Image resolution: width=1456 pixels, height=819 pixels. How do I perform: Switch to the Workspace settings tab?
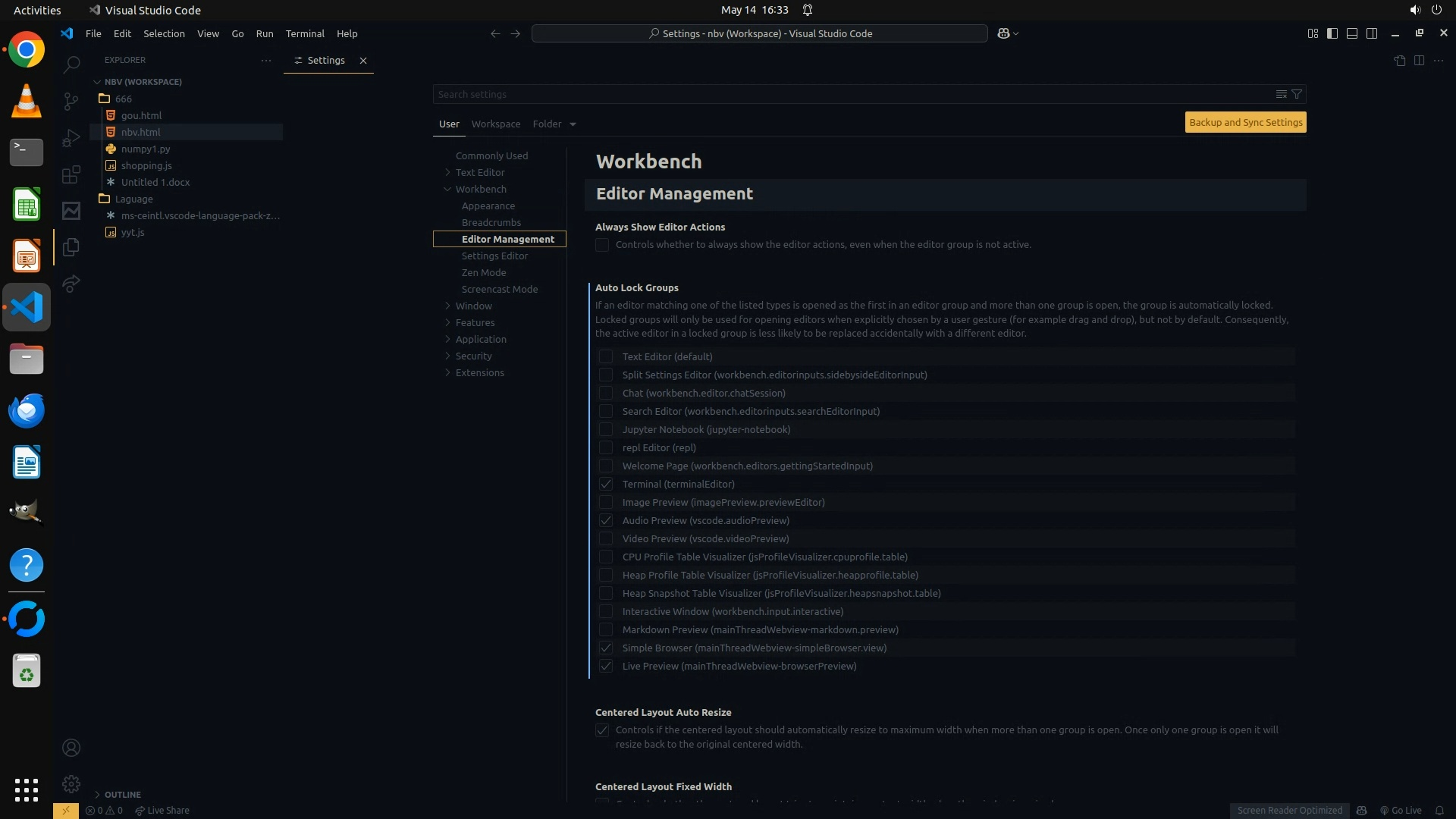[495, 124]
